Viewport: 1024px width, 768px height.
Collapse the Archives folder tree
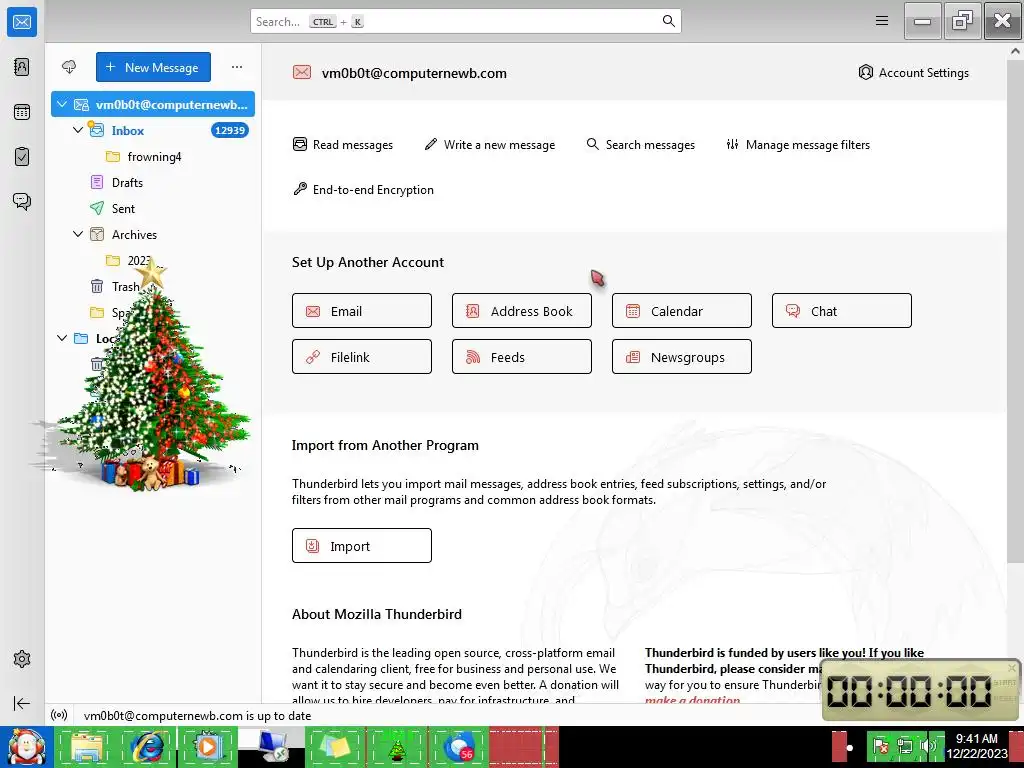click(x=78, y=234)
